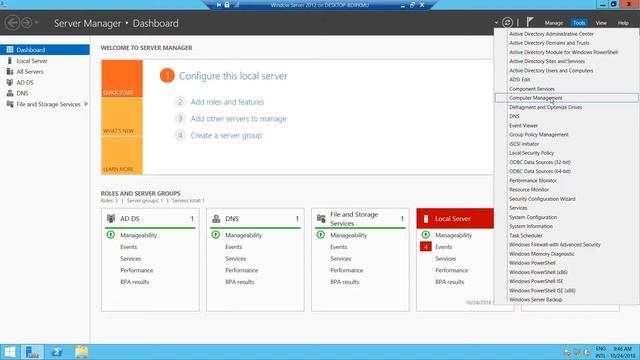Open the View menu

pyautogui.click(x=601, y=23)
